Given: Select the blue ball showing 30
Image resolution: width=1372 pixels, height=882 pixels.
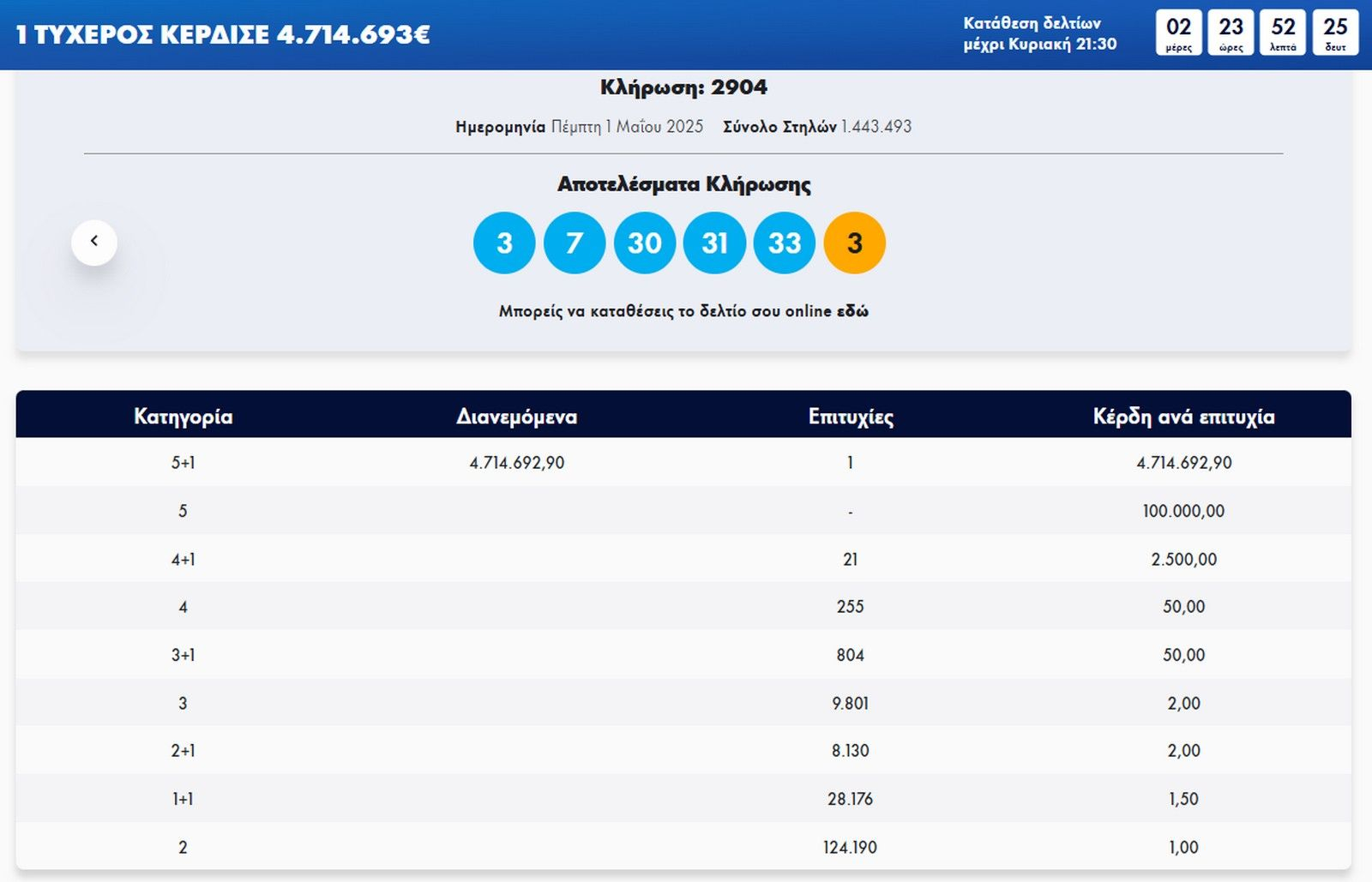Looking at the screenshot, I should point(645,243).
